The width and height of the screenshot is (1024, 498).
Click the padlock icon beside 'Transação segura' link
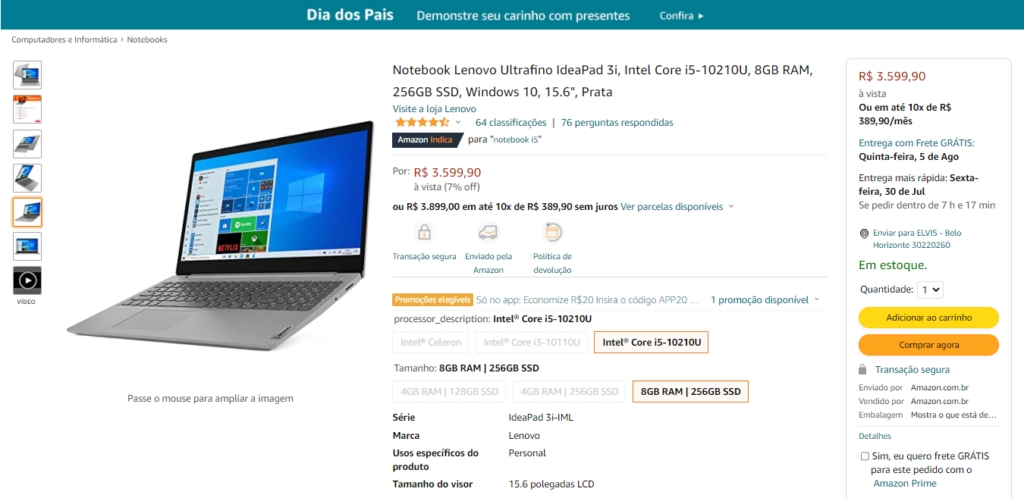(x=863, y=369)
